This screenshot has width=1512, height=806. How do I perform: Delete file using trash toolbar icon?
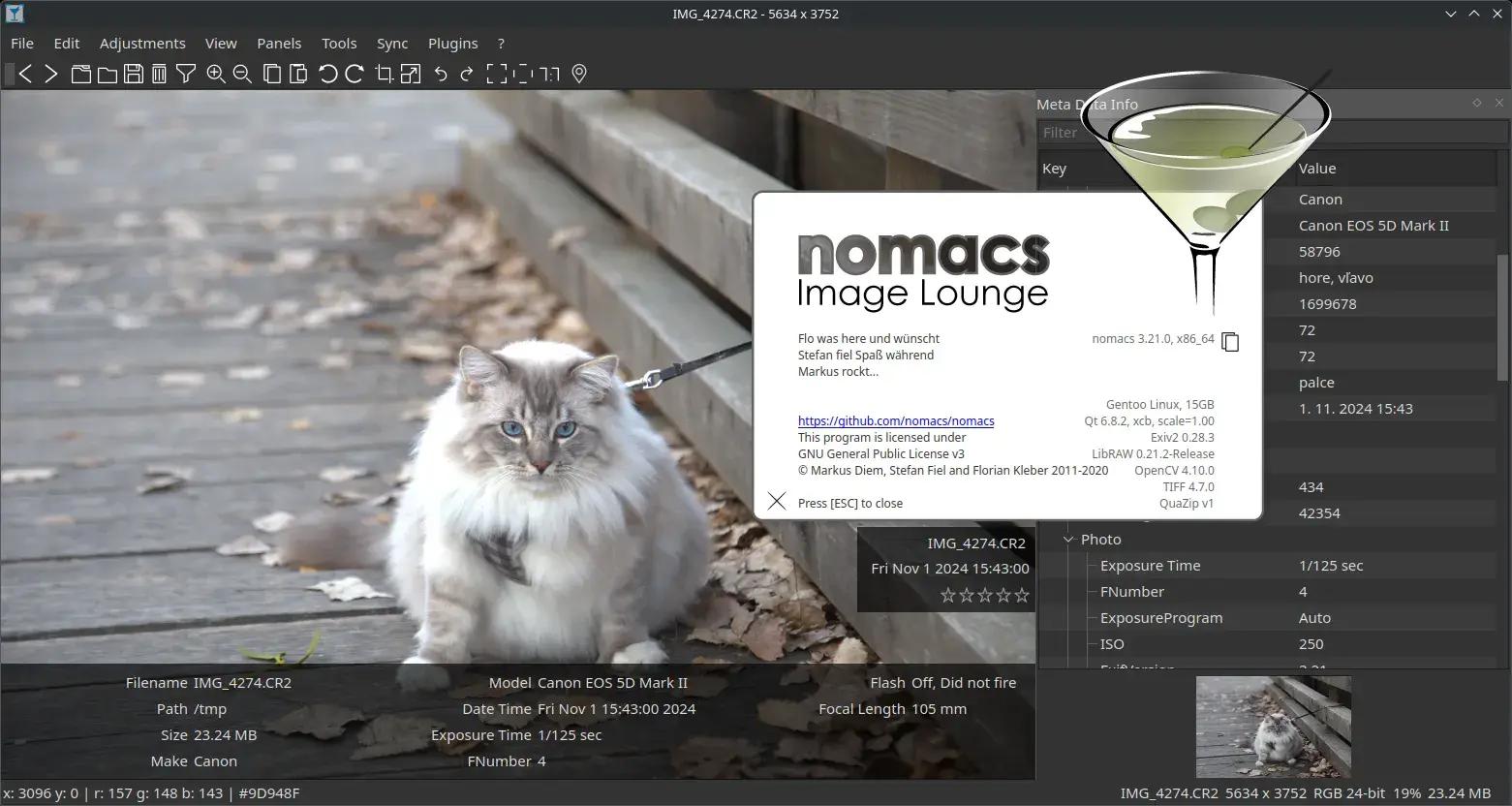[x=160, y=74]
